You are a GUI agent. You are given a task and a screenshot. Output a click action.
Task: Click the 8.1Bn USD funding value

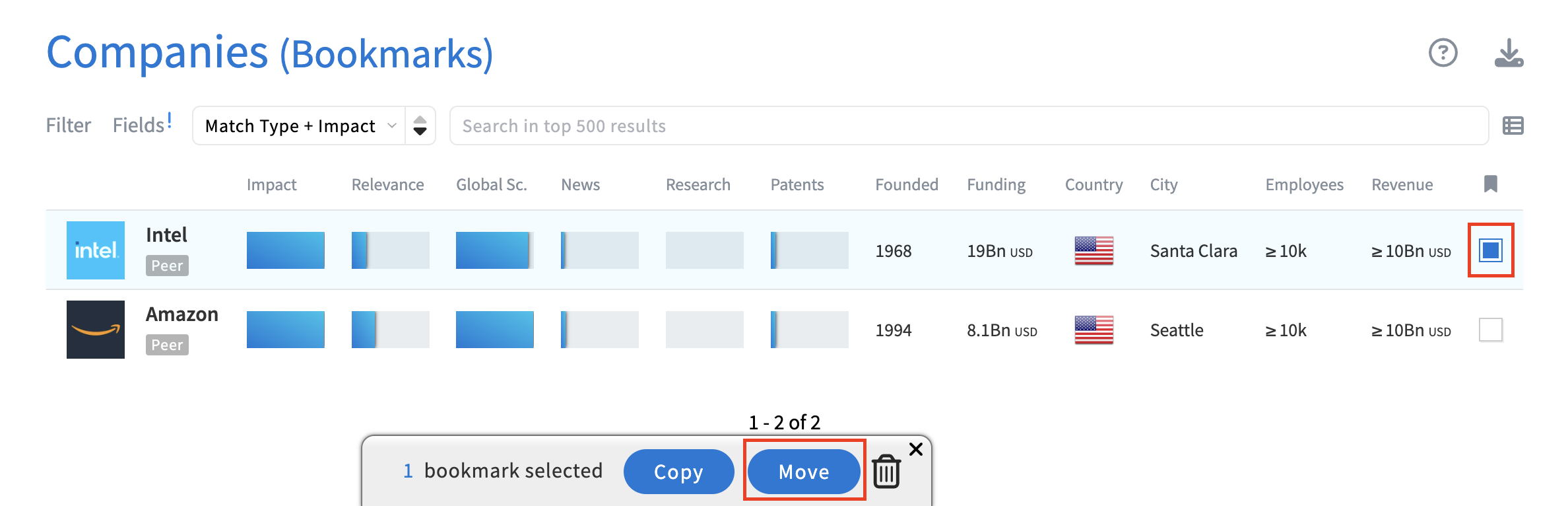point(1002,330)
